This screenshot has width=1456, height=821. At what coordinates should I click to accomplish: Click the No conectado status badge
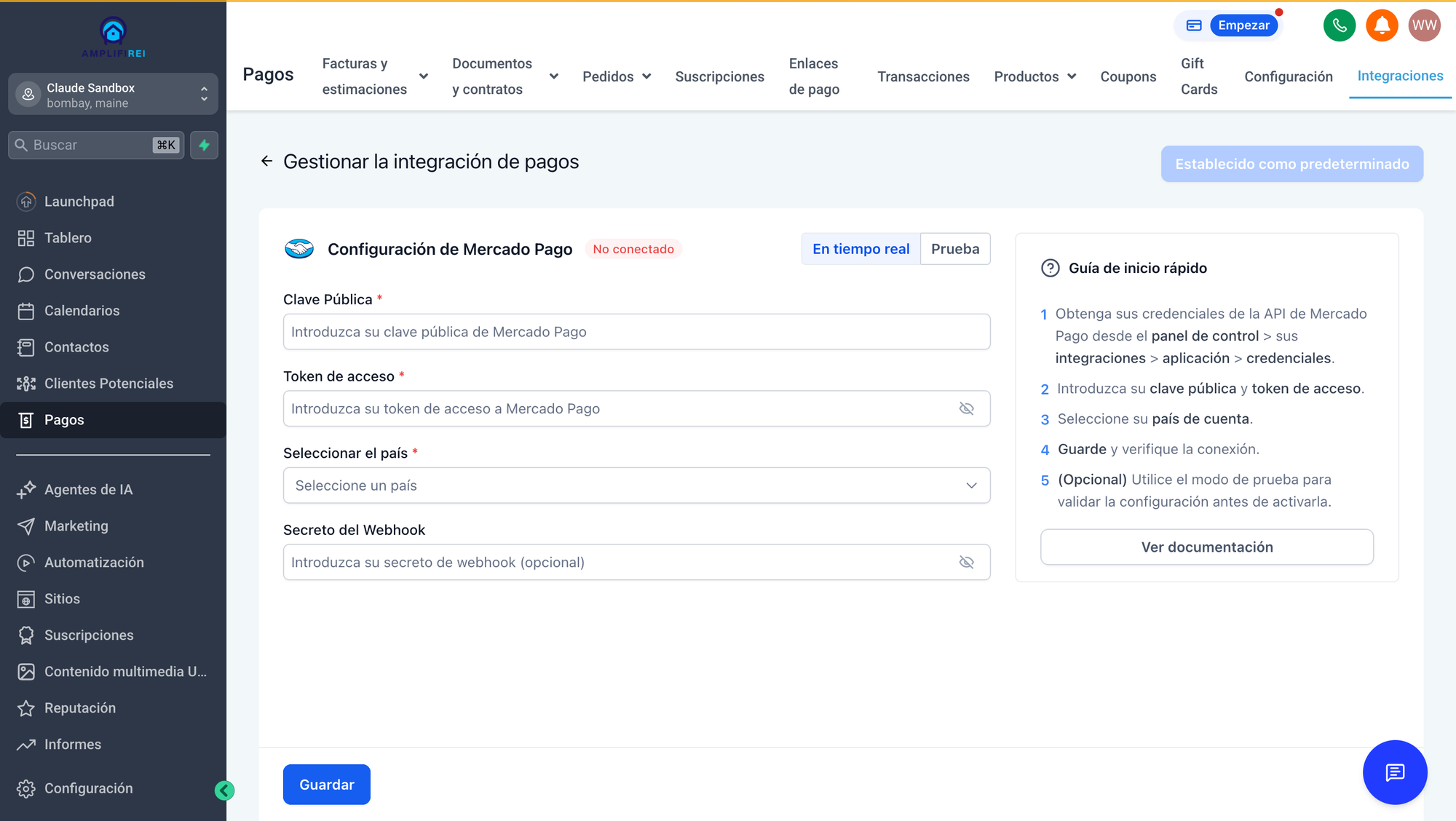click(633, 249)
